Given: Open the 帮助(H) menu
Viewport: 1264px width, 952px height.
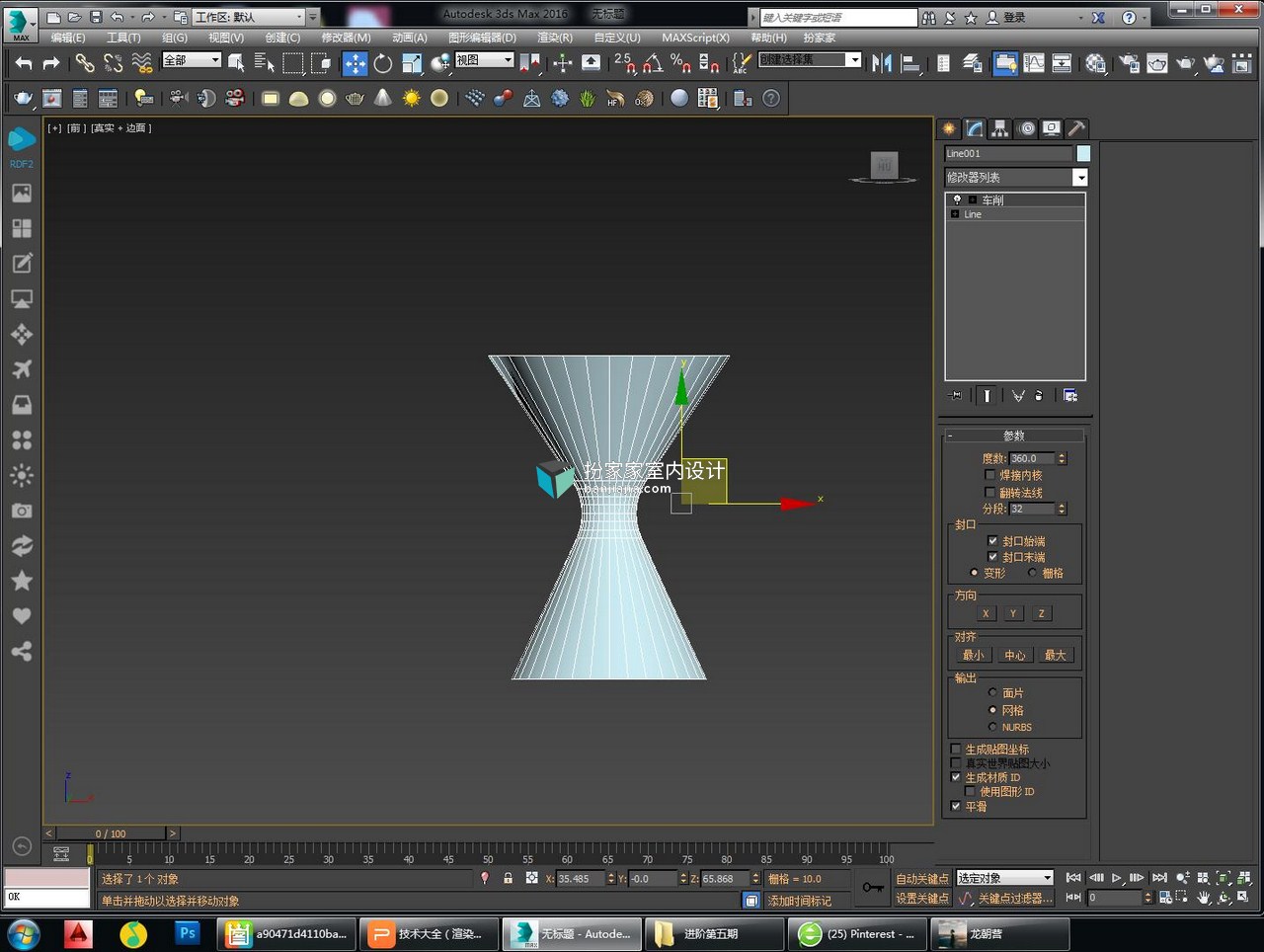Looking at the screenshot, I should pyautogui.click(x=768, y=38).
